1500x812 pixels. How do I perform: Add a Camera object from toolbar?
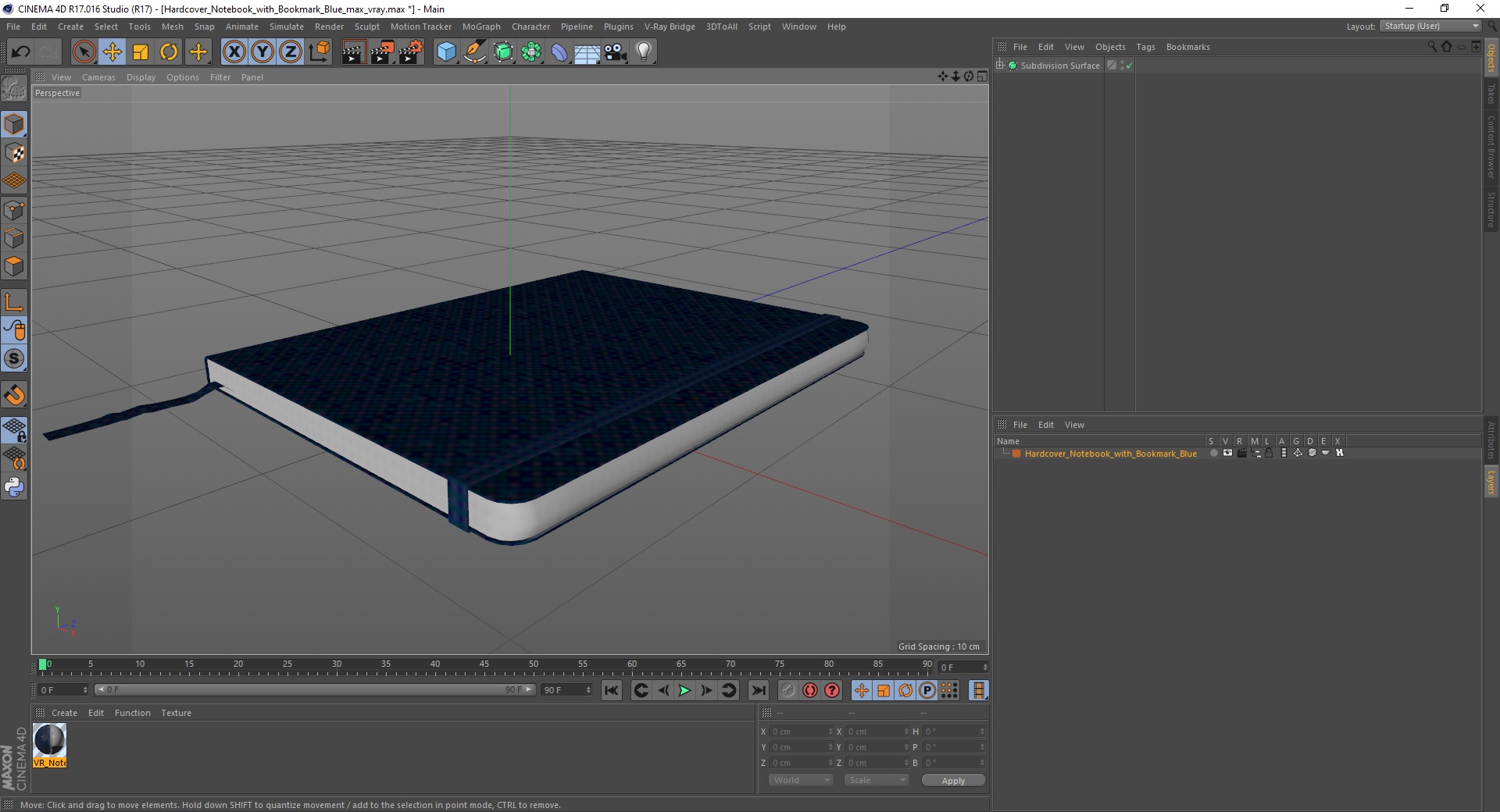pyautogui.click(x=616, y=52)
